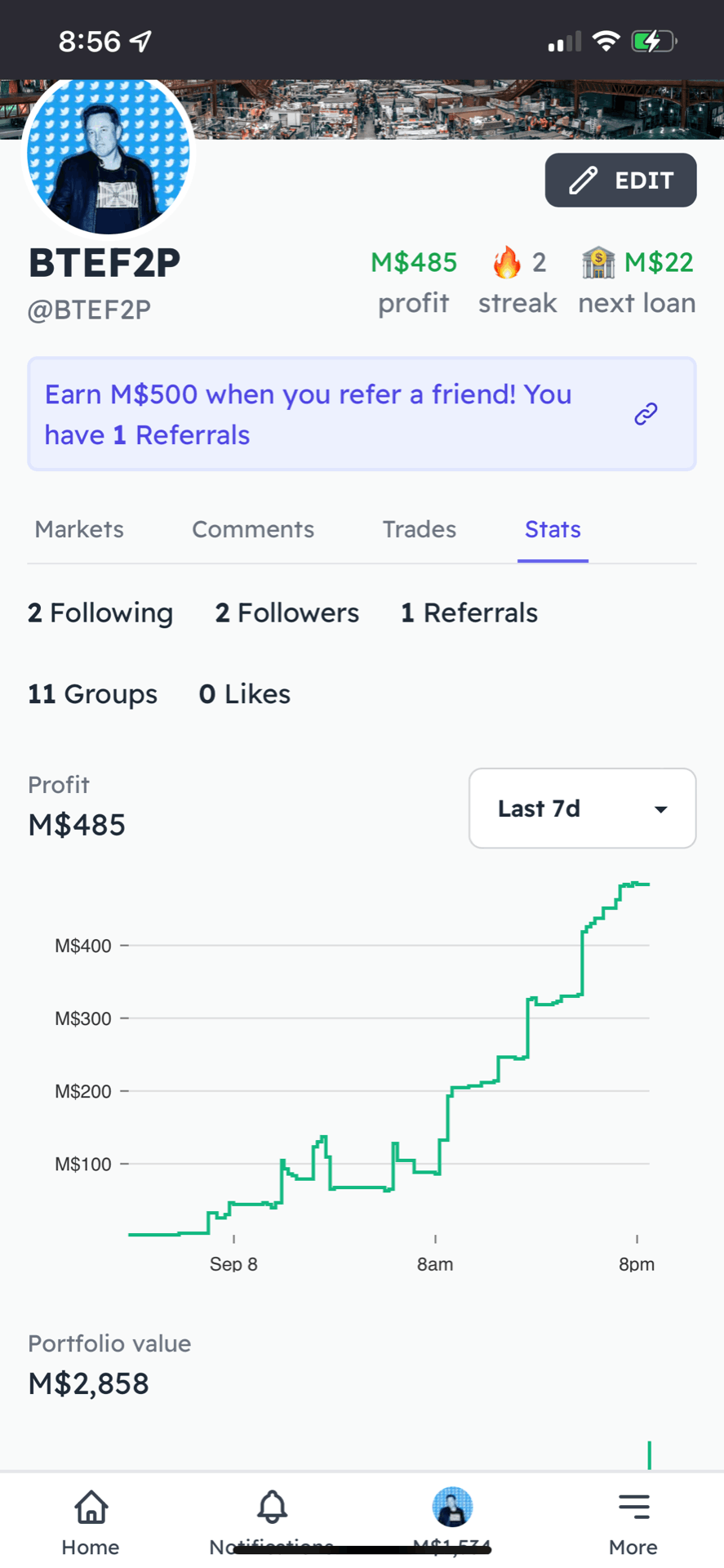Image resolution: width=724 pixels, height=1568 pixels.
Task: Open the Trades tab
Action: 420,529
